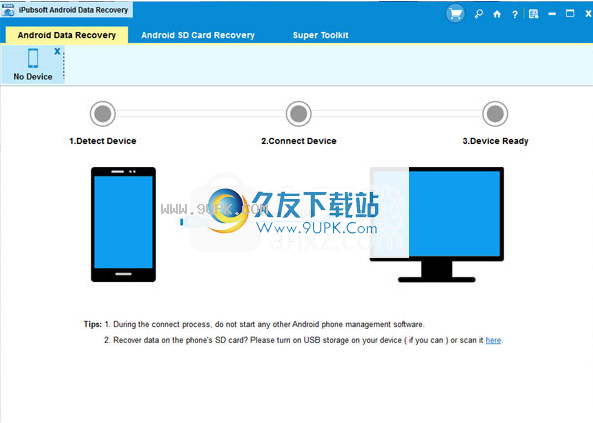Viewport: 593px width, 423px height.
Task: Maximize the iPubsoft window
Action: tap(570, 14)
